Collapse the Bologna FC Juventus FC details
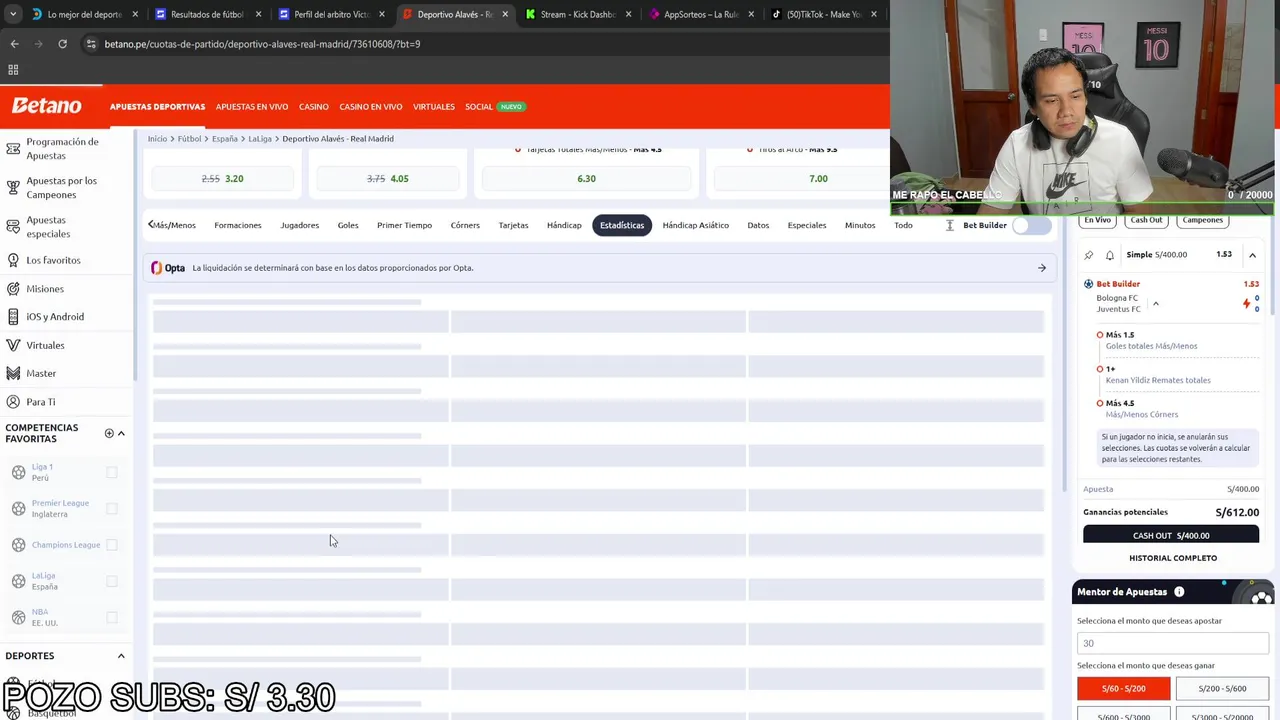 1155,304
